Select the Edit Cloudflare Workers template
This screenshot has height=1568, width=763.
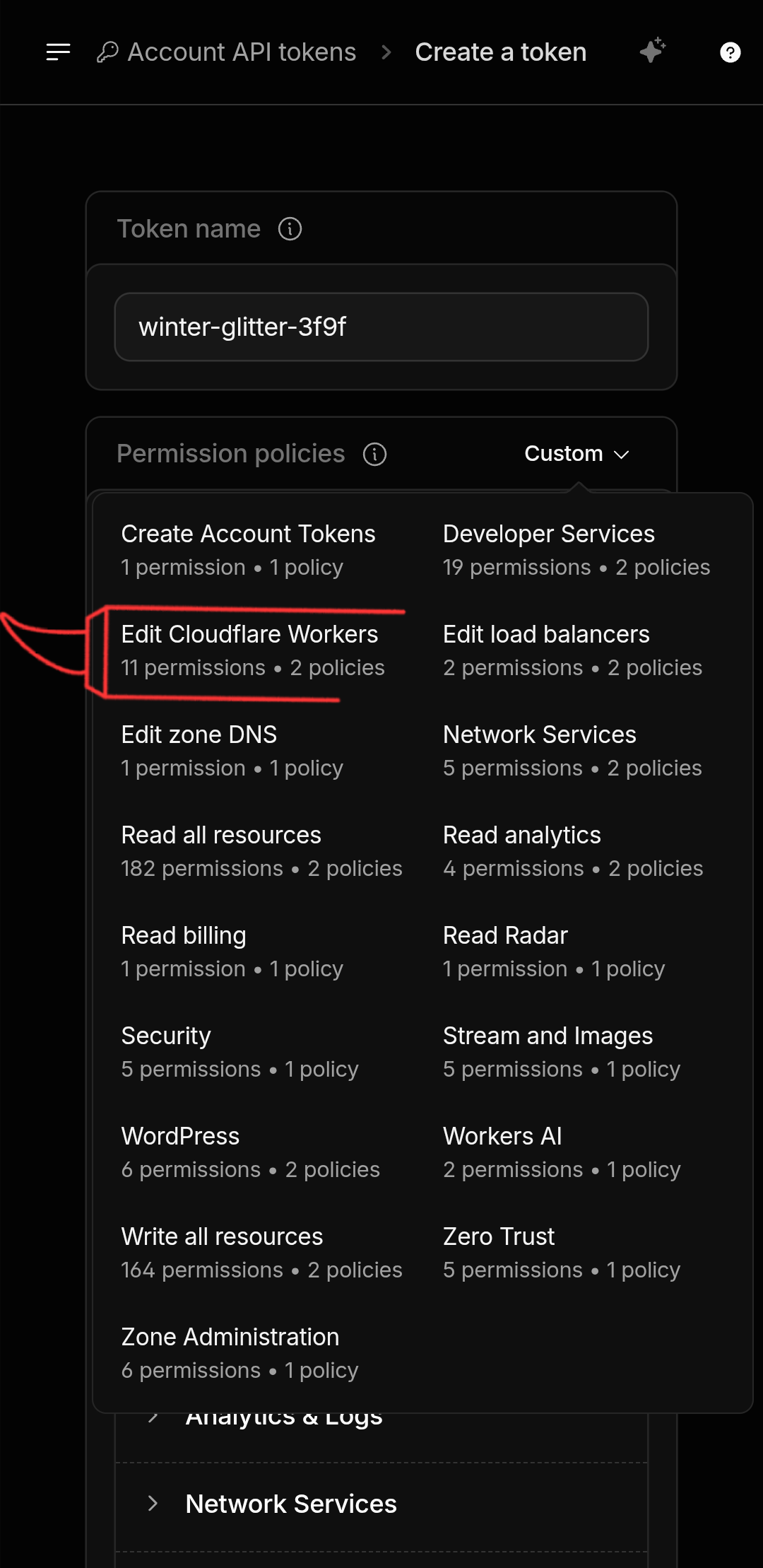click(x=253, y=650)
